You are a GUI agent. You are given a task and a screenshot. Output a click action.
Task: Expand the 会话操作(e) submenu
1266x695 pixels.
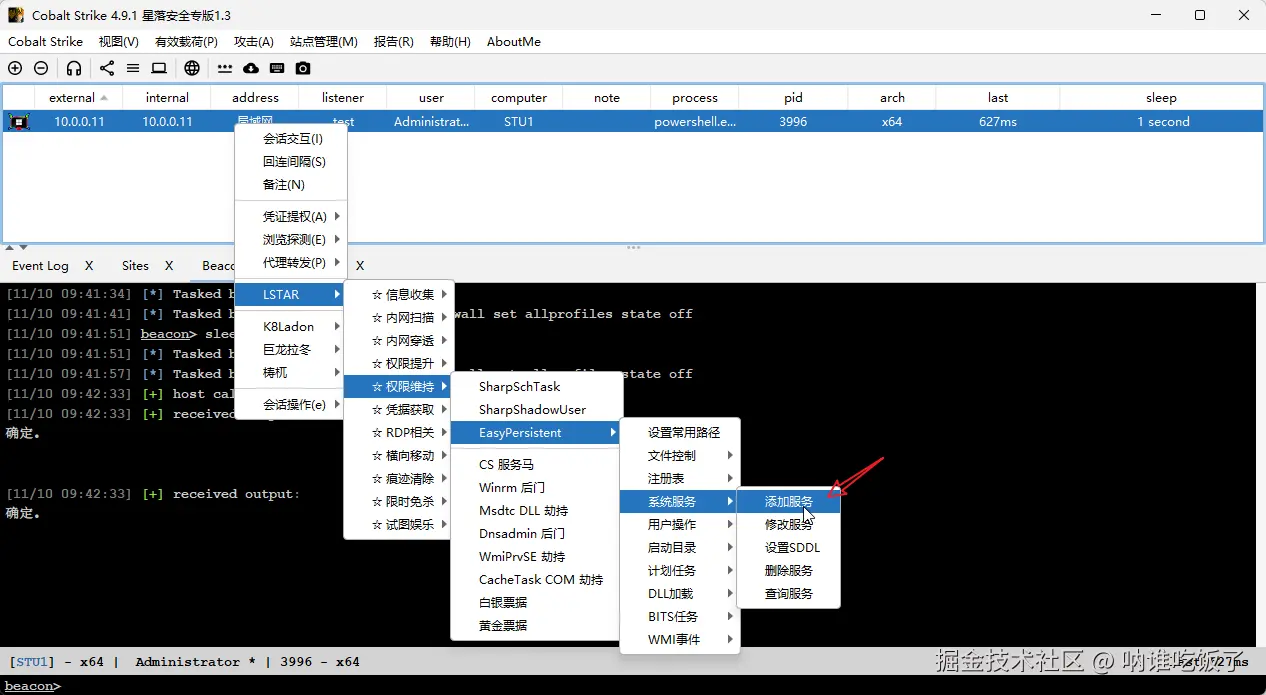pyautogui.click(x=291, y=405)
